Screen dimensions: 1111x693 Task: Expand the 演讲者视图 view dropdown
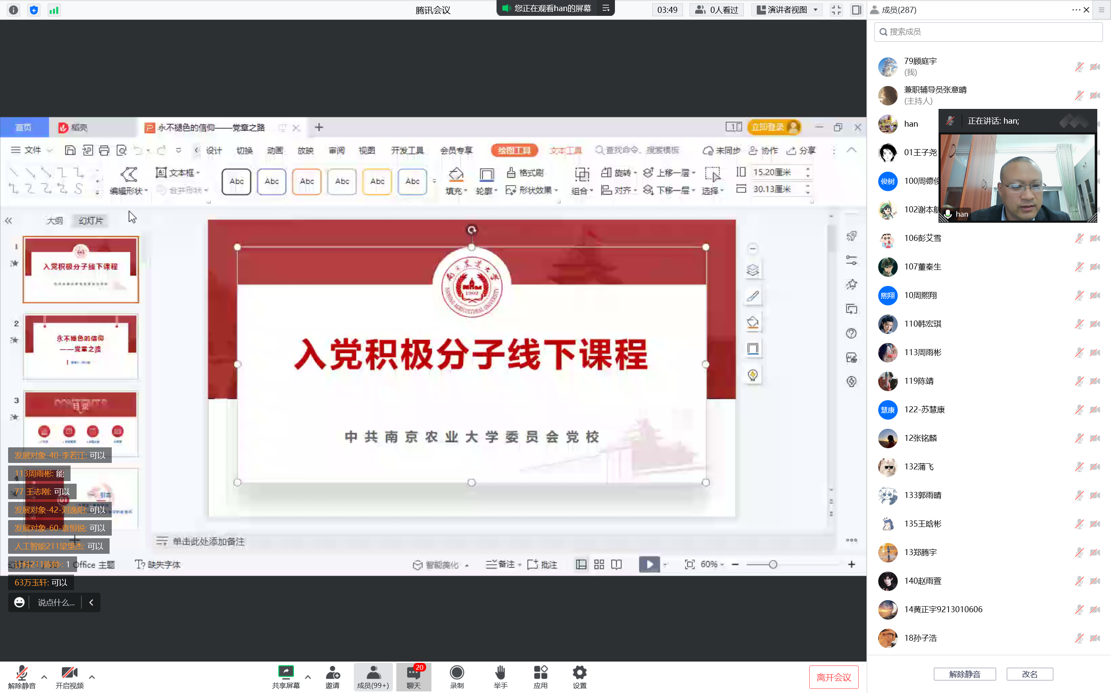point(788,10)
